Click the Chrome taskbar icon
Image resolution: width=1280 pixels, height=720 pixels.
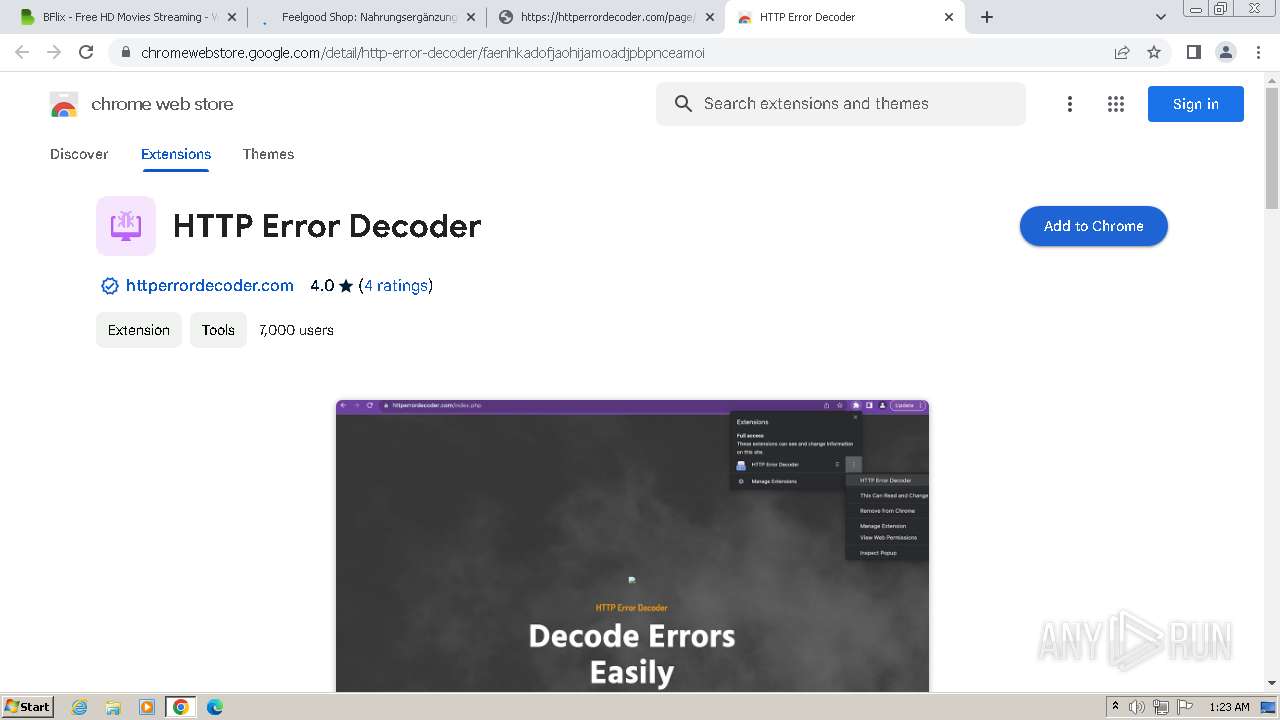point(181,707)
